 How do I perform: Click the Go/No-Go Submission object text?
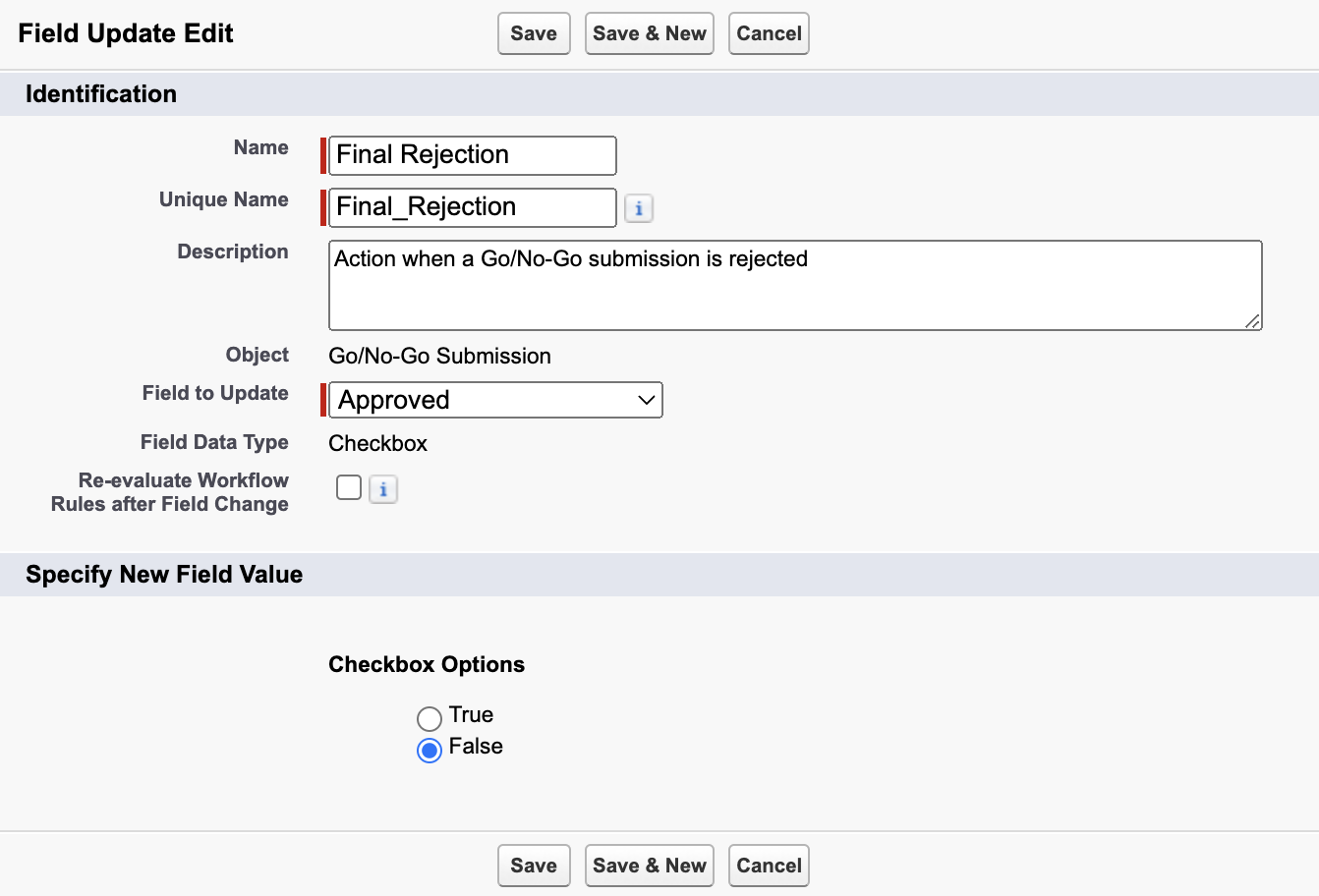click(439, 356)
